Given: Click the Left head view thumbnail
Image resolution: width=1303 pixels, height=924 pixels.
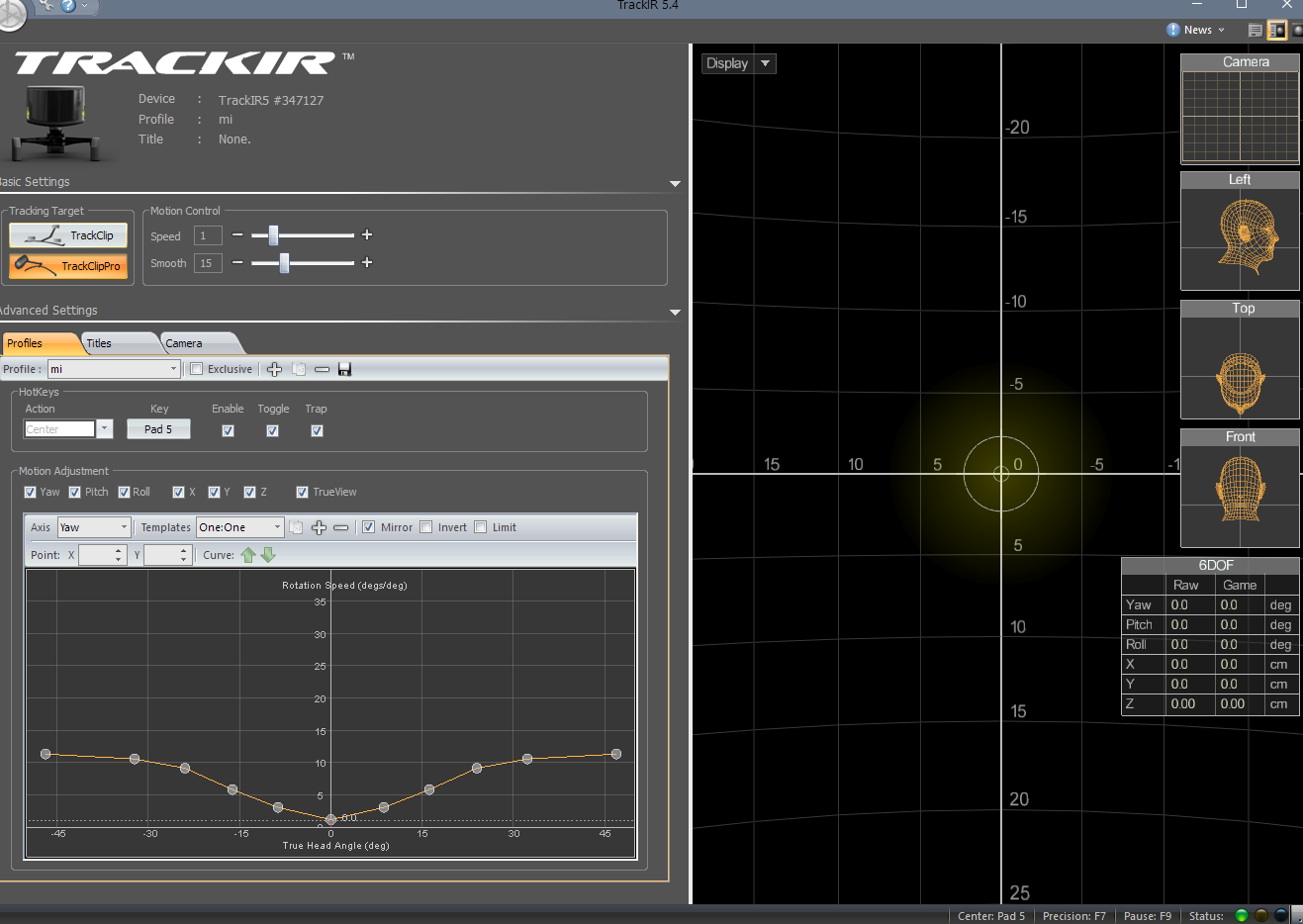Looking at the screenshot, I should (x=1240, y=231).
